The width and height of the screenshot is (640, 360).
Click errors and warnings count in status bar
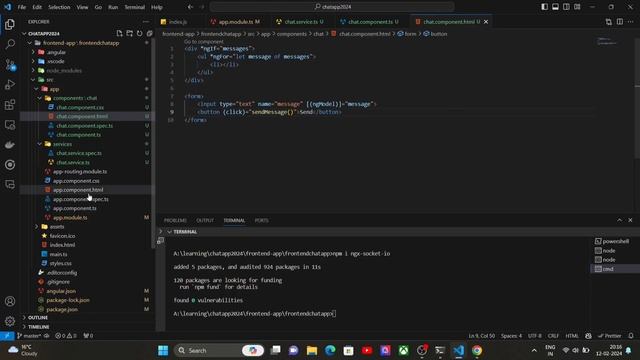point(66,336)
